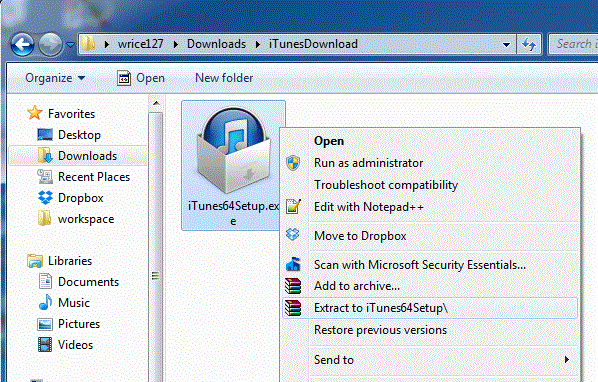Choose Move to Dropbox

pos(430,236)
